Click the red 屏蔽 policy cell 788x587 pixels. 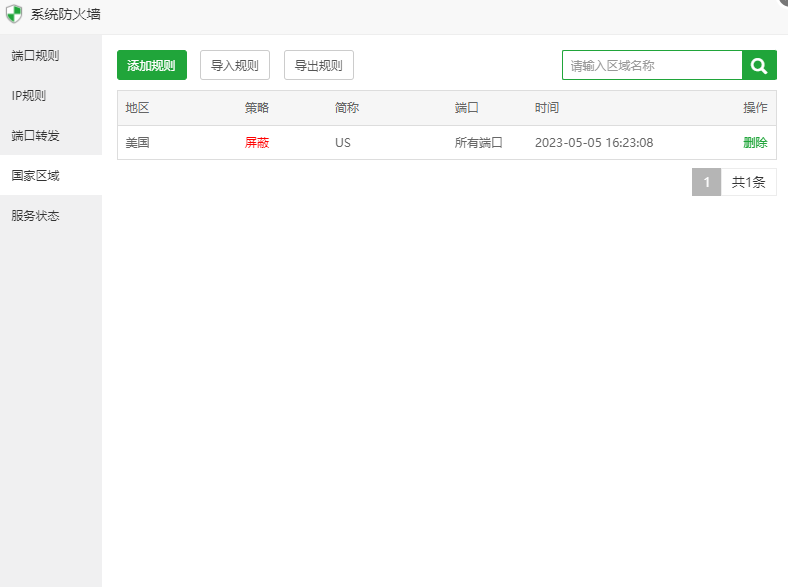pos(257,143)
